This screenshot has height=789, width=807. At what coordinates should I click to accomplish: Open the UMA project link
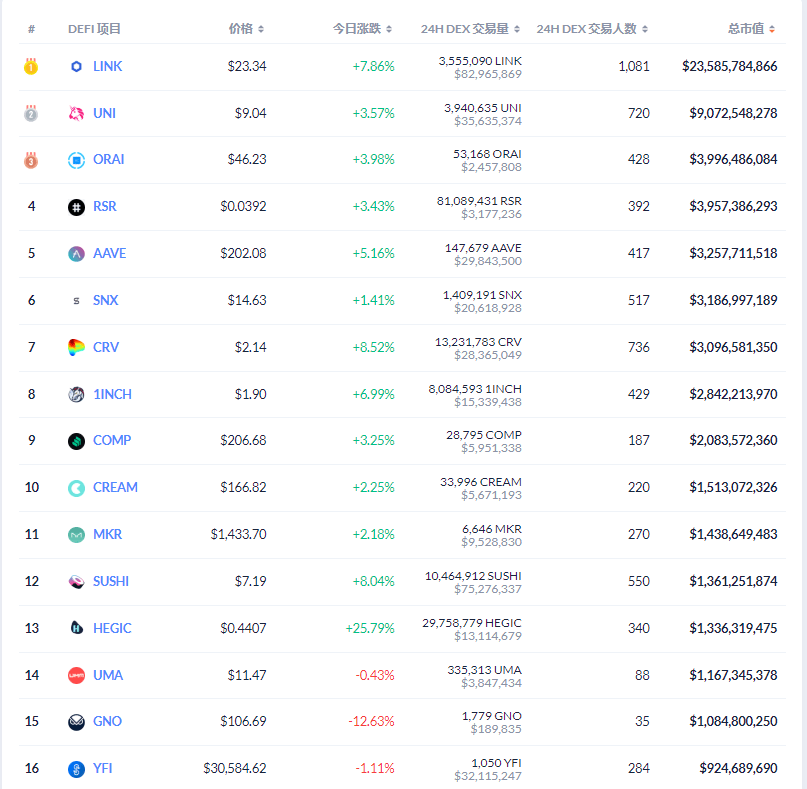pos(108,675)
